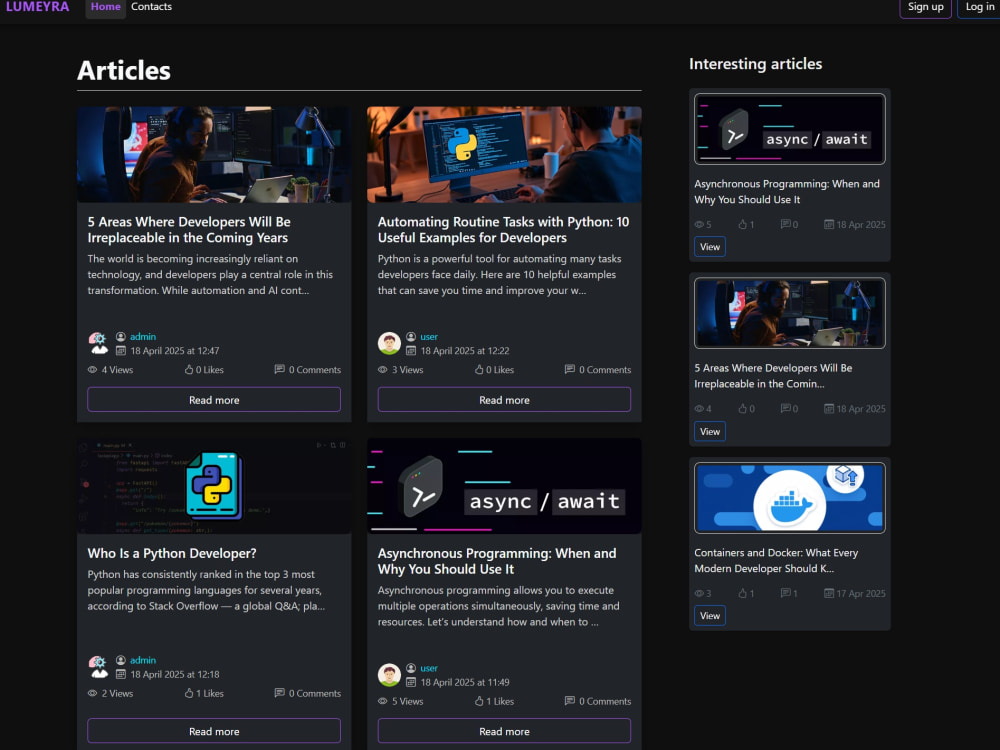Screen dimensions: 1000x750
Task: Click thumbs-up icon on main 'Asynchronous Programming' card
Action: [x=479, y=701]
